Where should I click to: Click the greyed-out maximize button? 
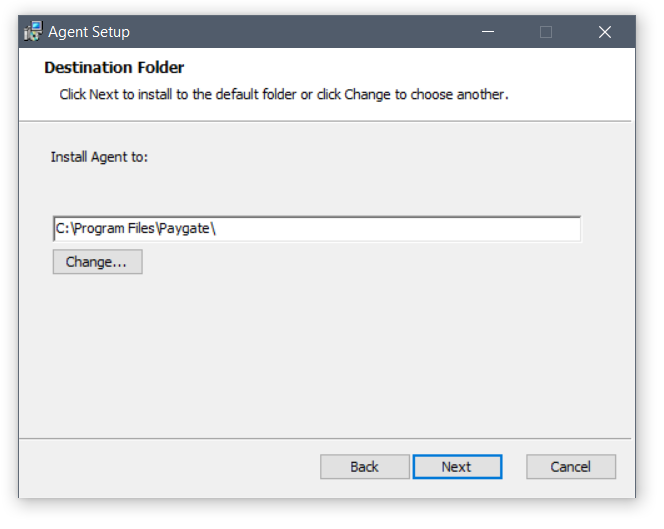point(546,32)
